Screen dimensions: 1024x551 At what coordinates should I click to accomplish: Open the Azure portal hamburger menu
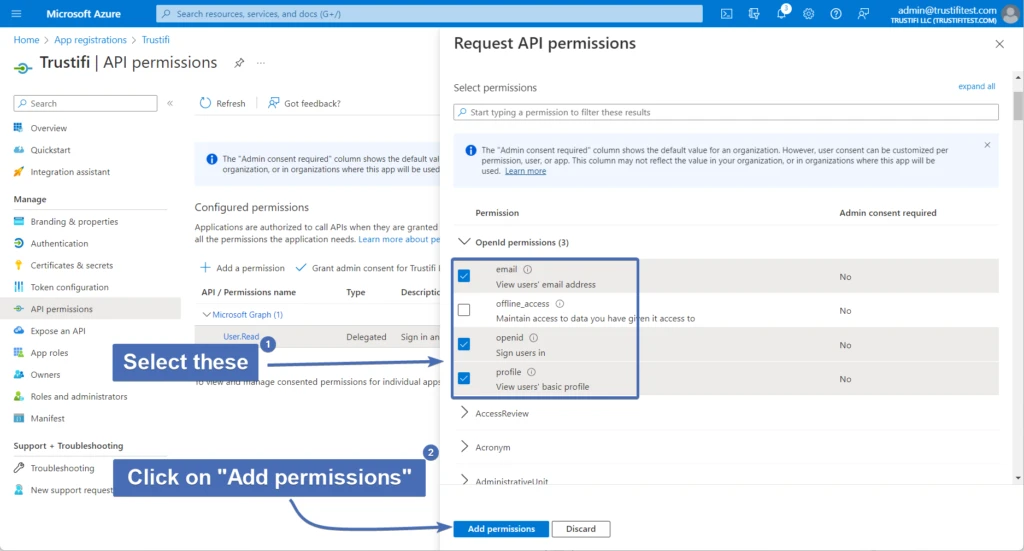click(x=16, y=13)
